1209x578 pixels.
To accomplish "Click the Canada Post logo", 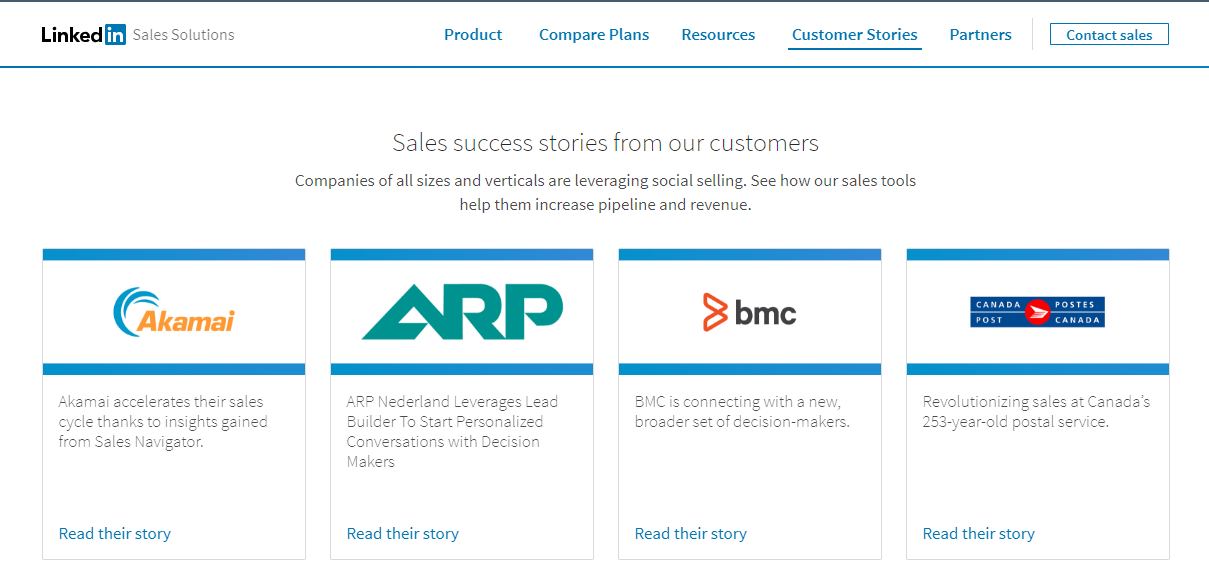I will click(1038, 312).
